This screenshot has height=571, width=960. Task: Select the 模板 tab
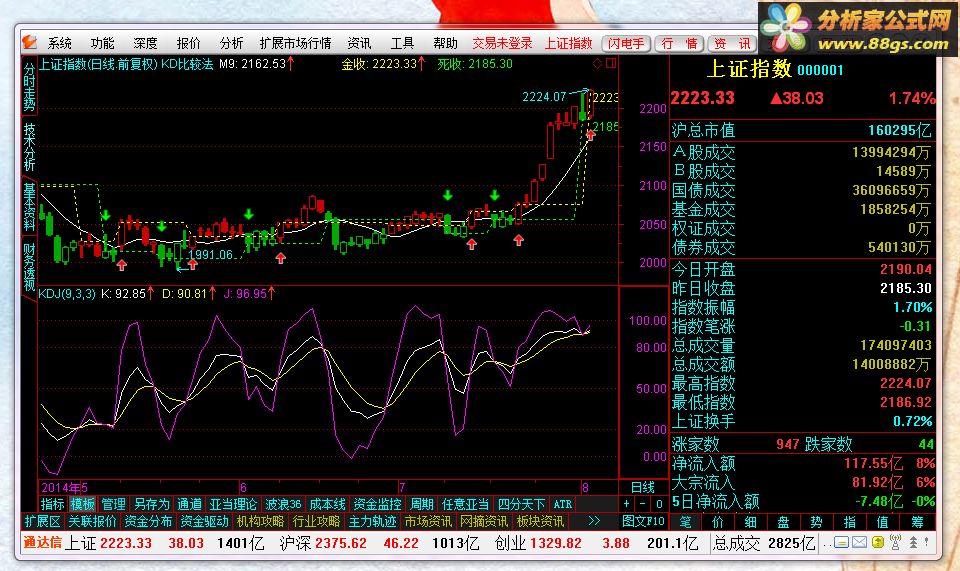82,504
